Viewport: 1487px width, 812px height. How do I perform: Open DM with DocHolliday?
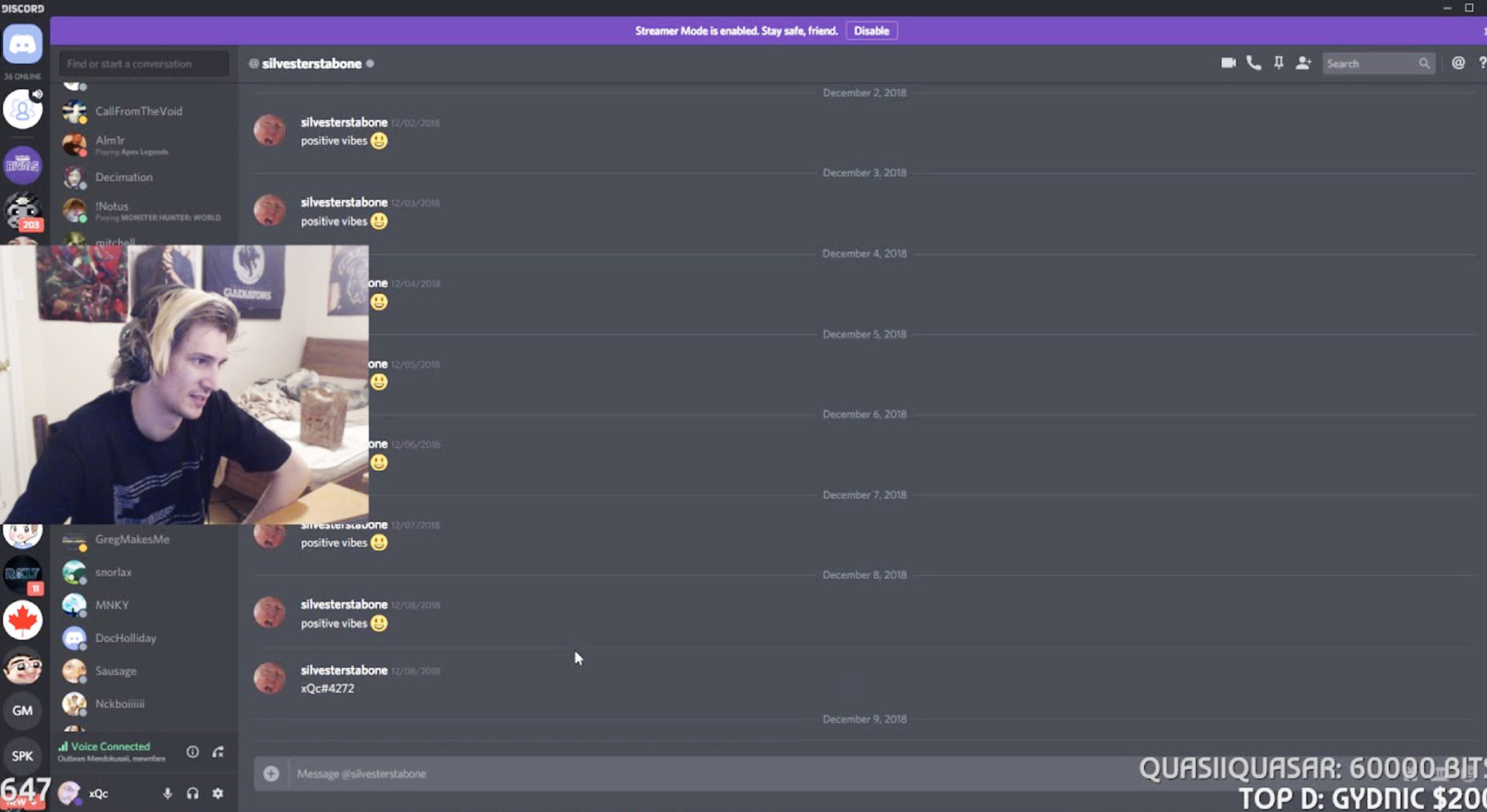(x=146, y=638)
